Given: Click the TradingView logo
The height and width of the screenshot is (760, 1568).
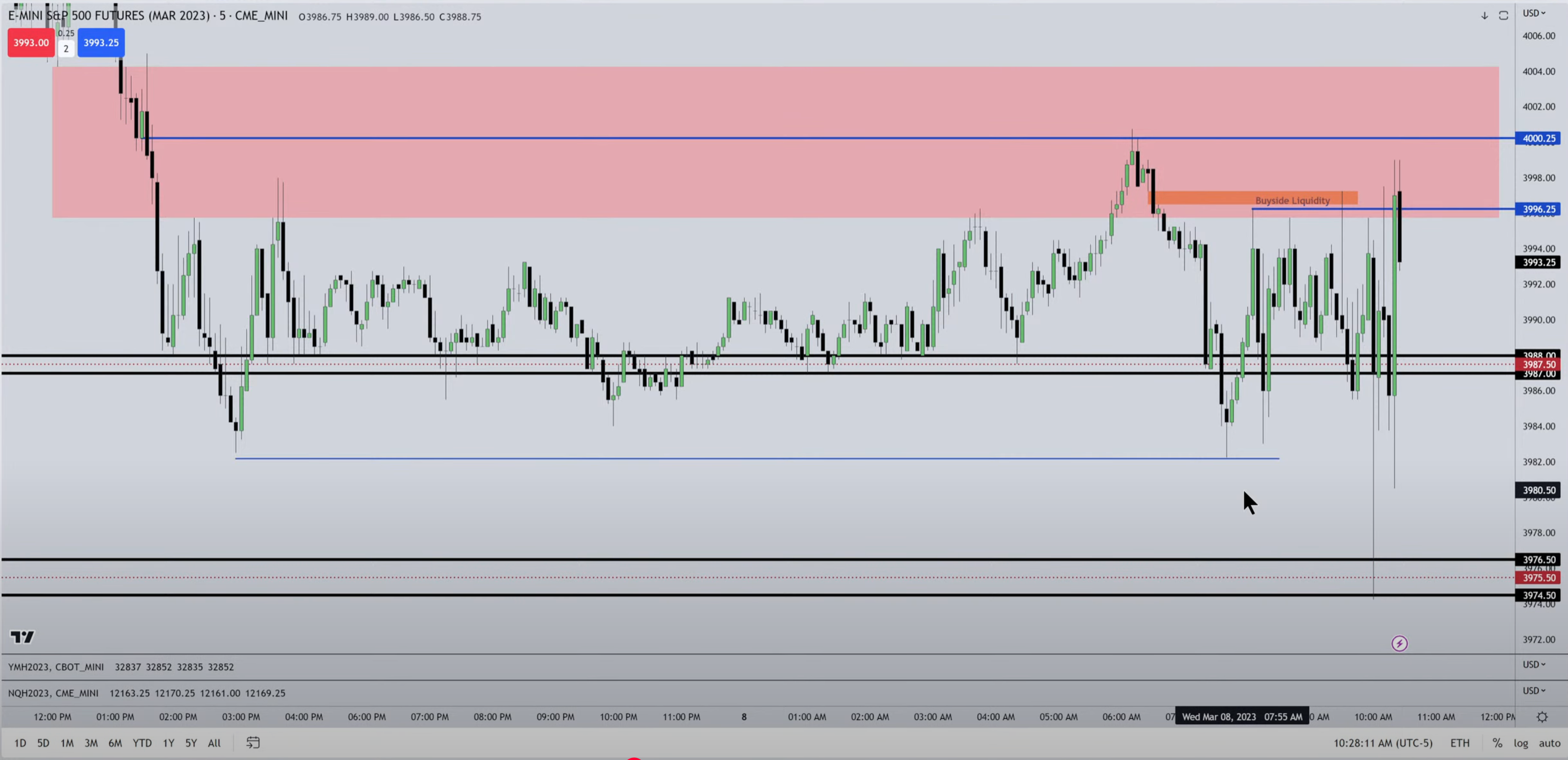Looking at the screenshot, I should [22, 637].
